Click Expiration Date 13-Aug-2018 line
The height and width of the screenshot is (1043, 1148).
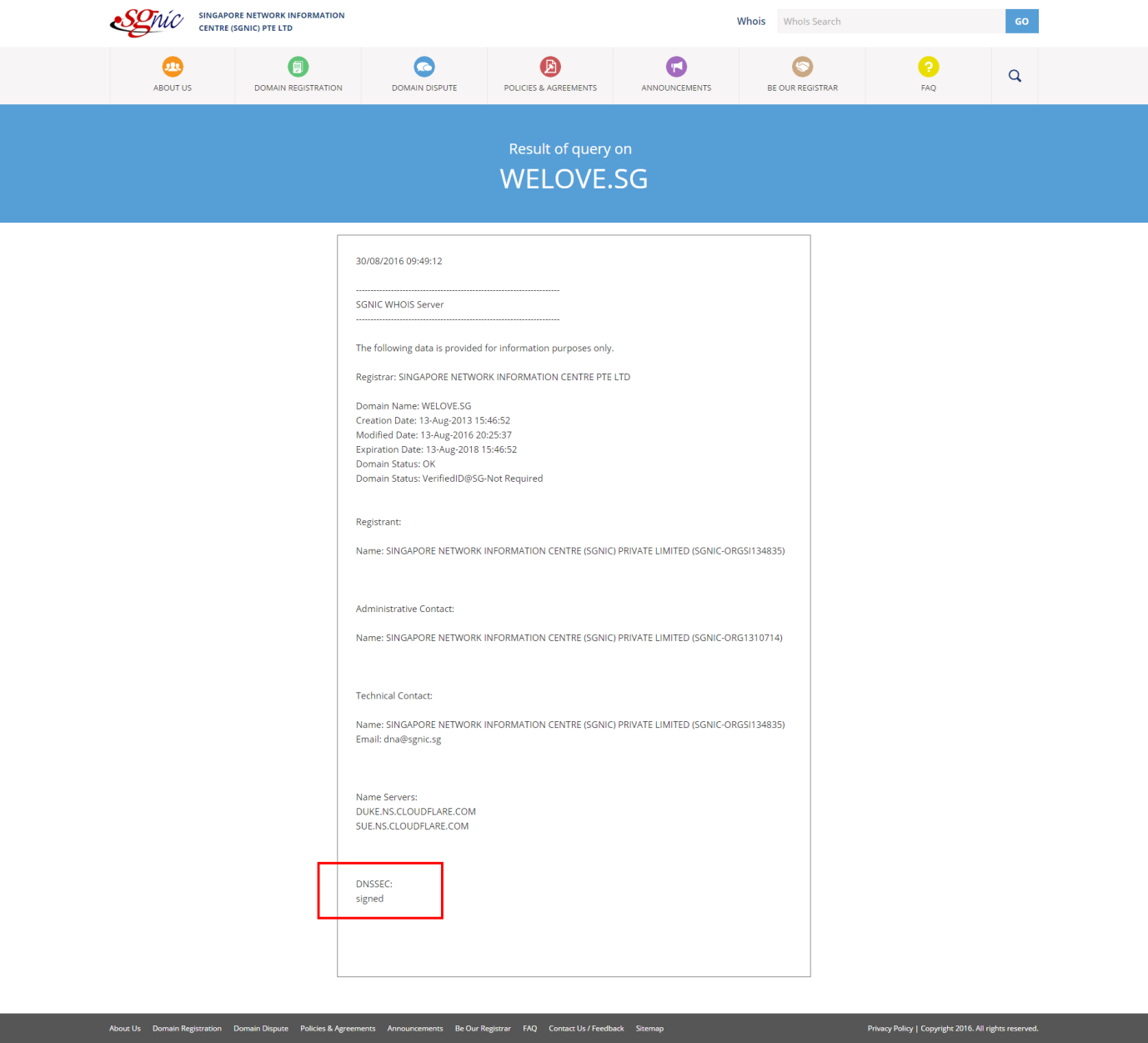pos(436,449)
